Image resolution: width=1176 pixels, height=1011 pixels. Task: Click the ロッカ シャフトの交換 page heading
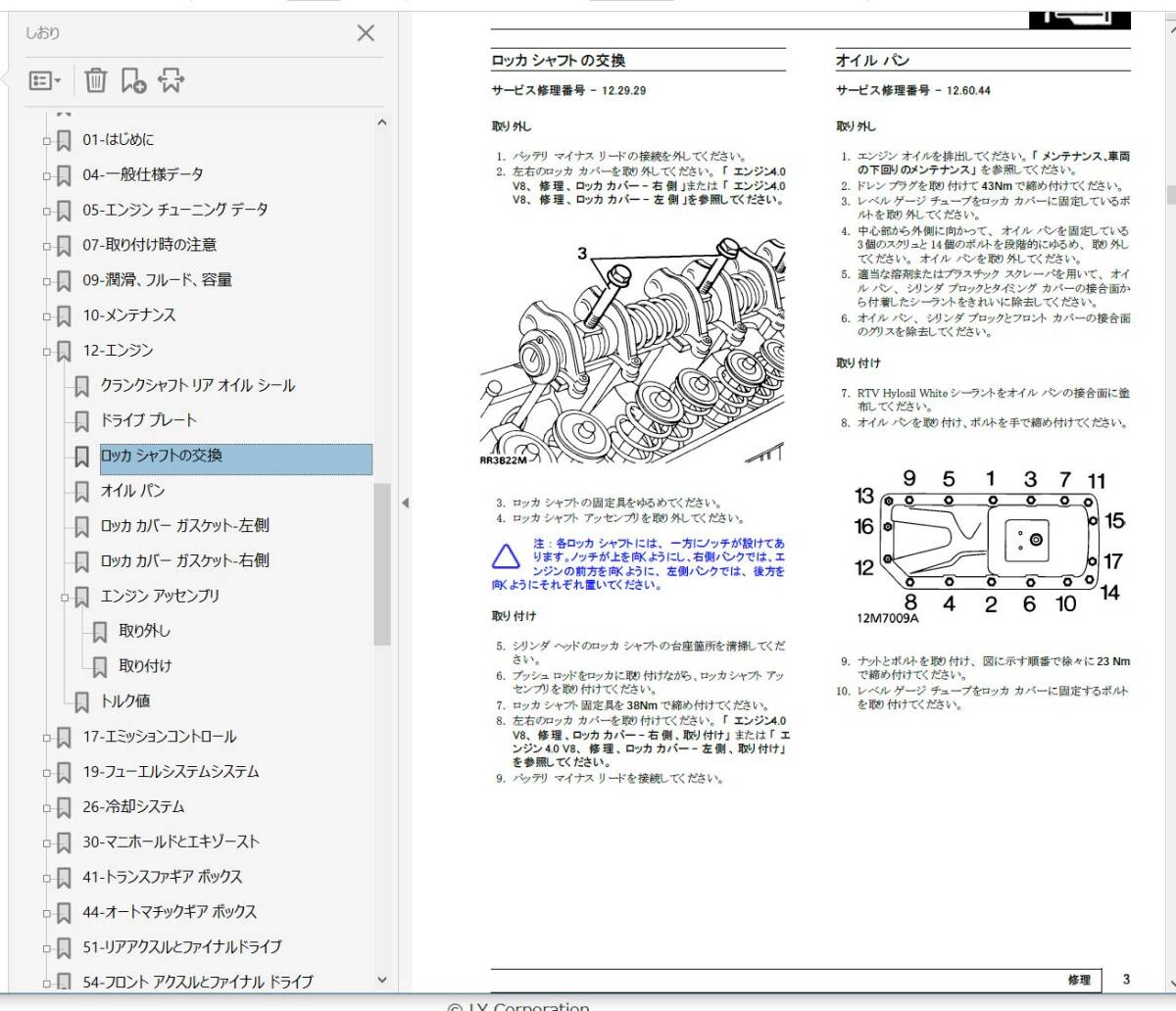coord(559,61)
